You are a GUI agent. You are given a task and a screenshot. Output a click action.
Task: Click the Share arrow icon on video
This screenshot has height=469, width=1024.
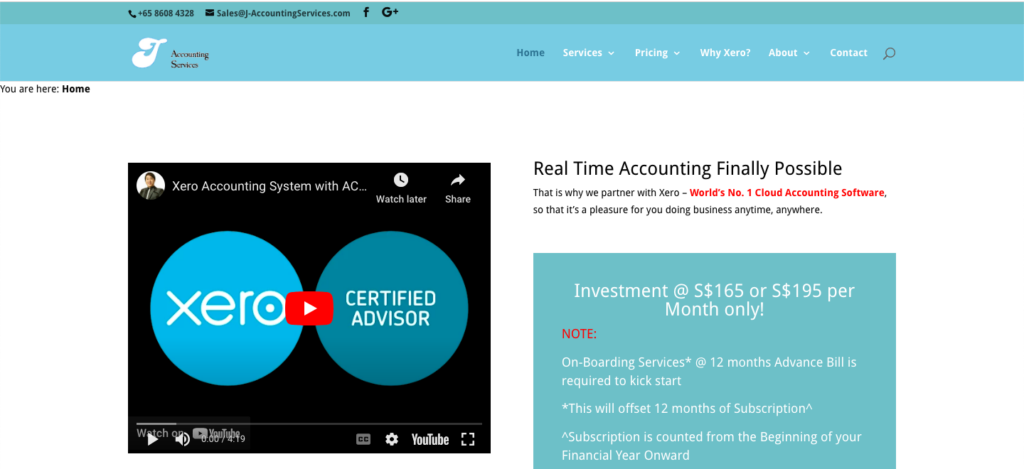[458, 180]
